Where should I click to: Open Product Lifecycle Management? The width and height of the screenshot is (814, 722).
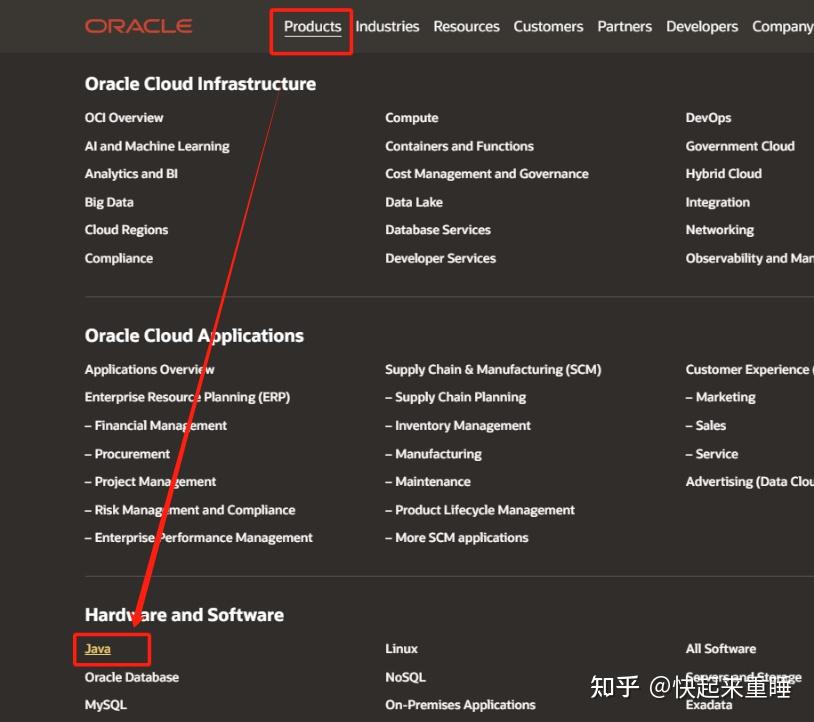[479, 509]
